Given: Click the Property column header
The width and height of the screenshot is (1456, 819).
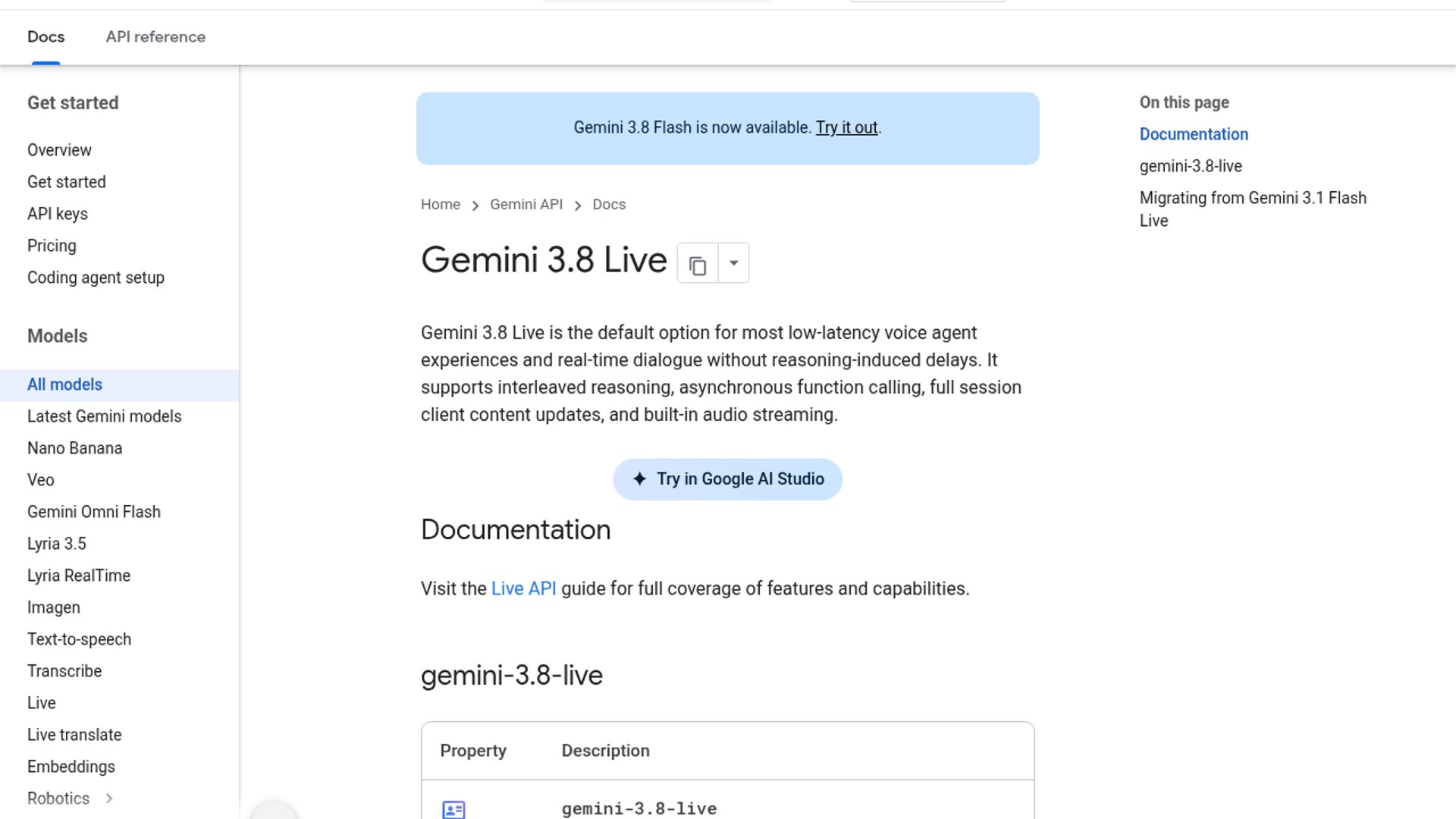Looking at the screenshot, I should tap(473, 751).
